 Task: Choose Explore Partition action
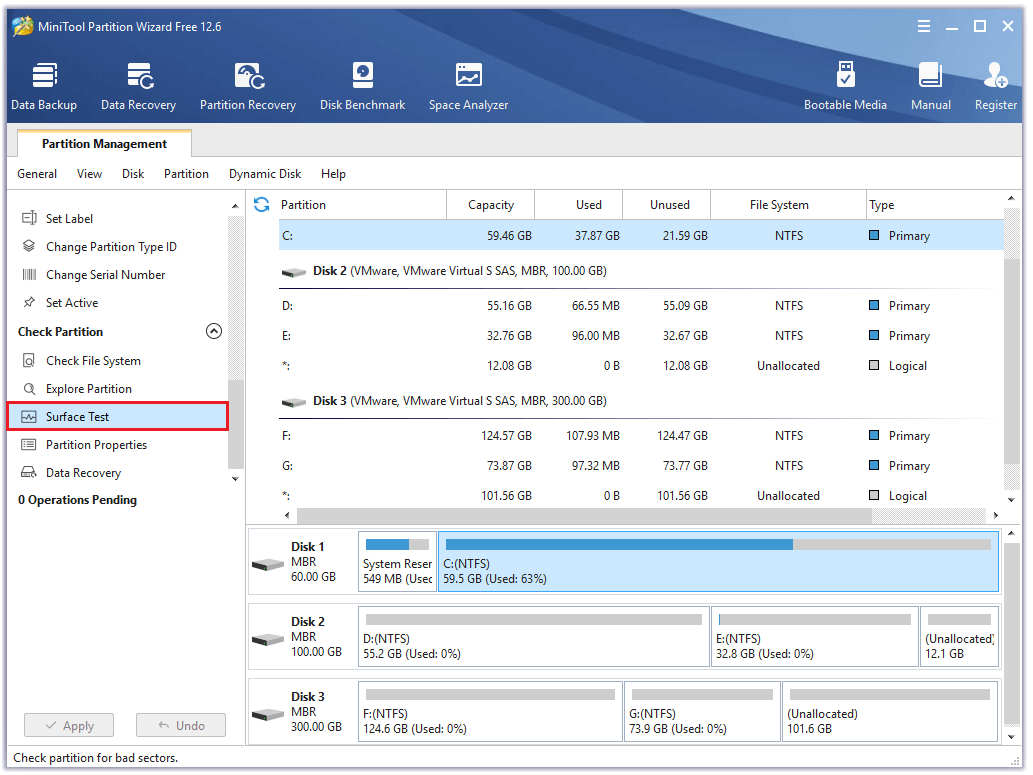pyautogui.click(x=88, y=389)
